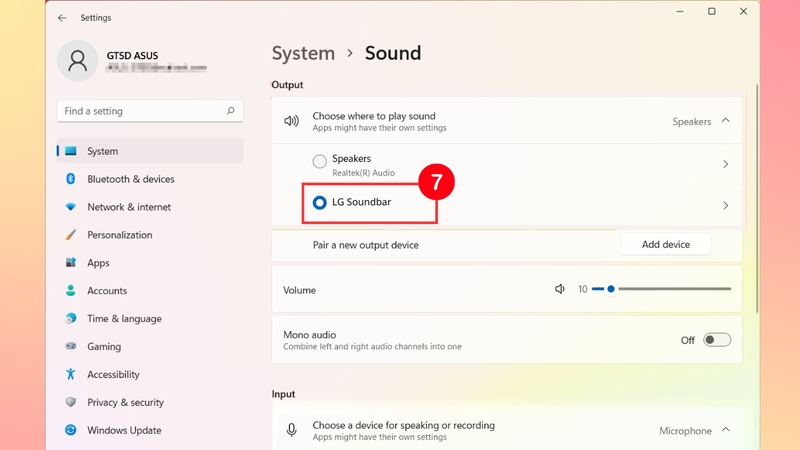Click the Accessibility figure icon

coord(70,374)
